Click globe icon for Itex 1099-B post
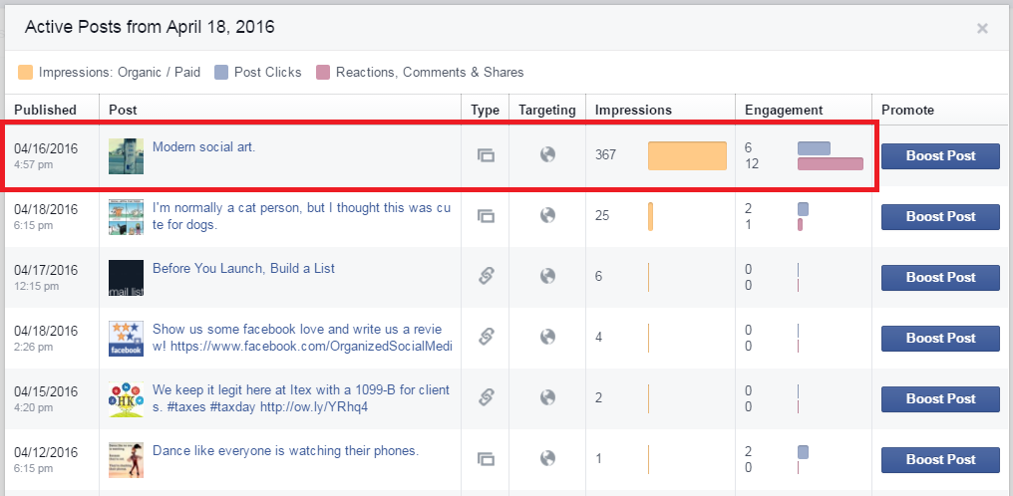This screenshot has height=496, width=1013. [548, 397]
